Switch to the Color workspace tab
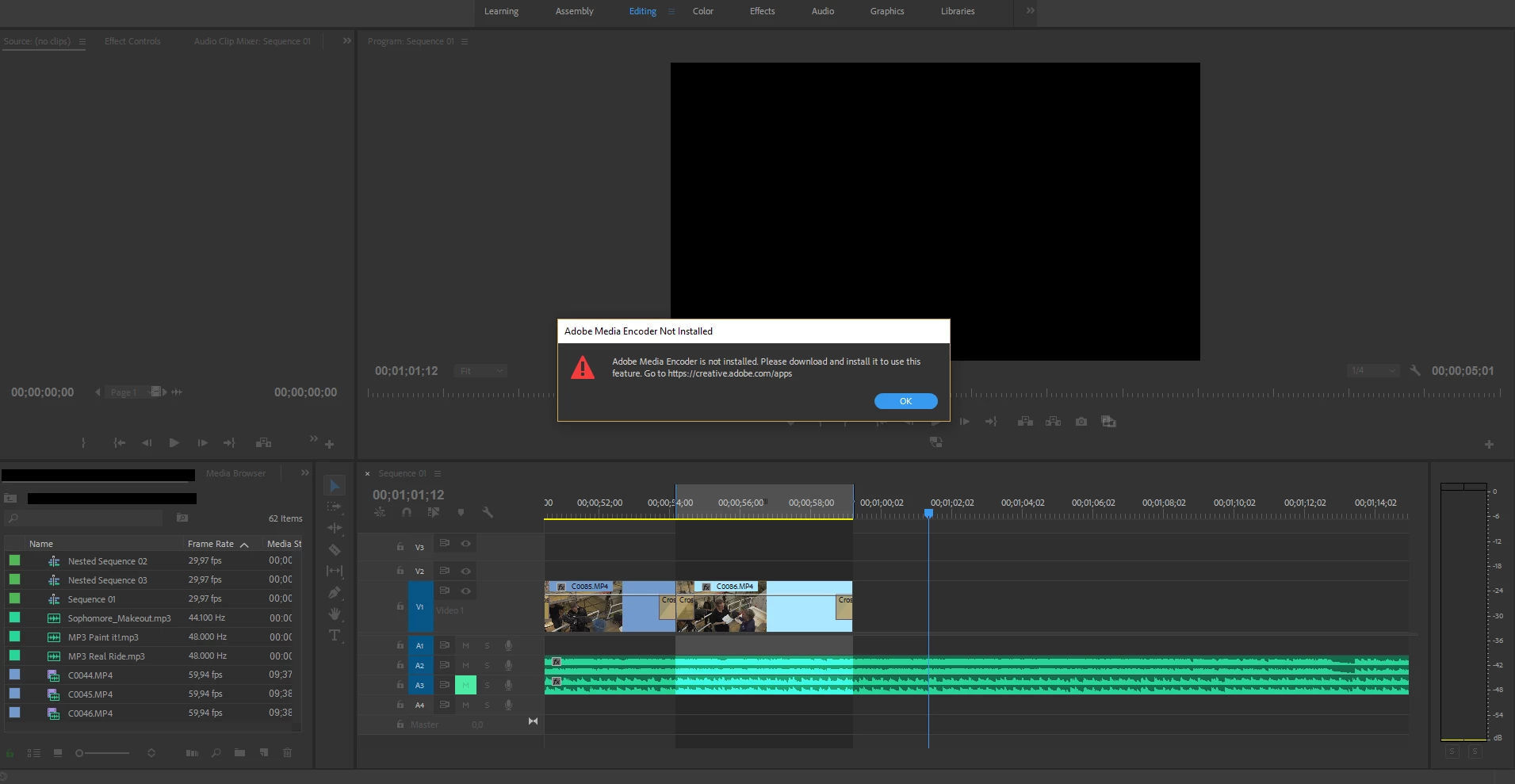Screen dimensions: 1515x784 pos(703,11)
